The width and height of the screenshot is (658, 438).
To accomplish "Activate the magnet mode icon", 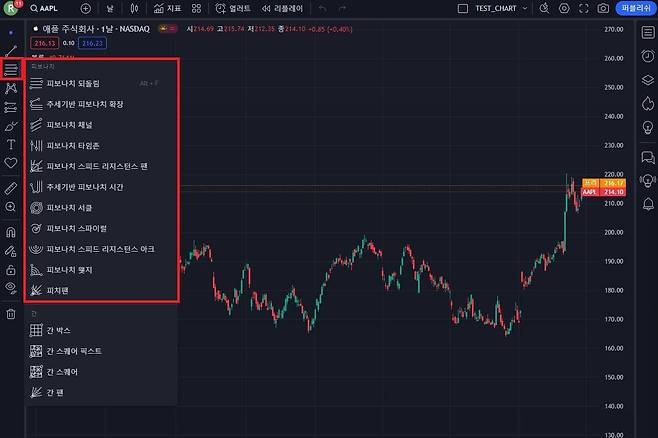I will point(11,232).
